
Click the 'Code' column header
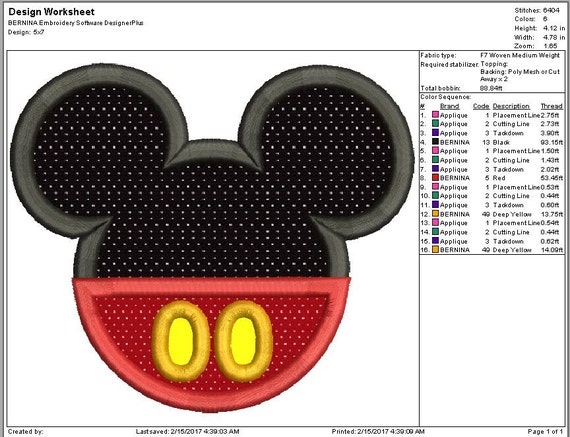tap(481, 106)
